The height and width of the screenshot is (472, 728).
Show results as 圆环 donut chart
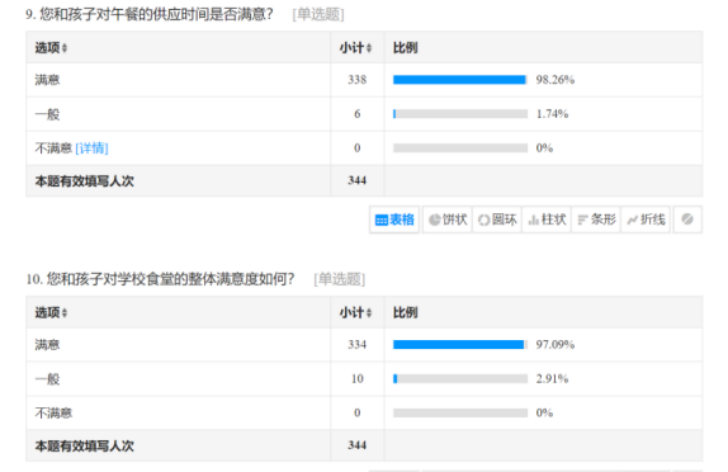coord(497,220)
